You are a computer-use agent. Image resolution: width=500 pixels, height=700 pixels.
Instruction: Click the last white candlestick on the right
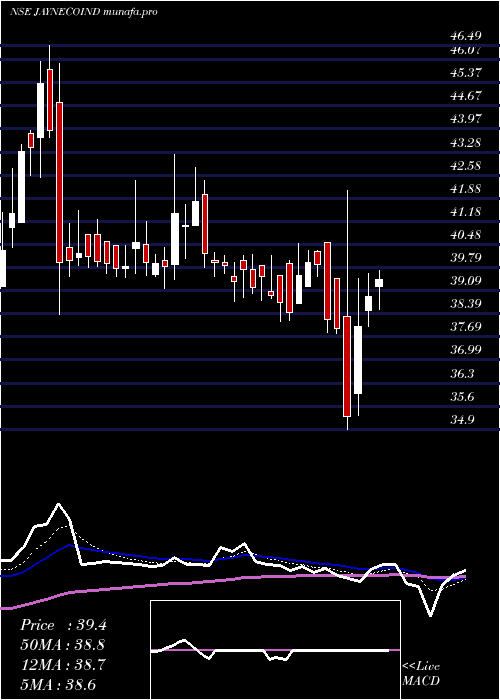pyautogui.click(x=379, y=283)
